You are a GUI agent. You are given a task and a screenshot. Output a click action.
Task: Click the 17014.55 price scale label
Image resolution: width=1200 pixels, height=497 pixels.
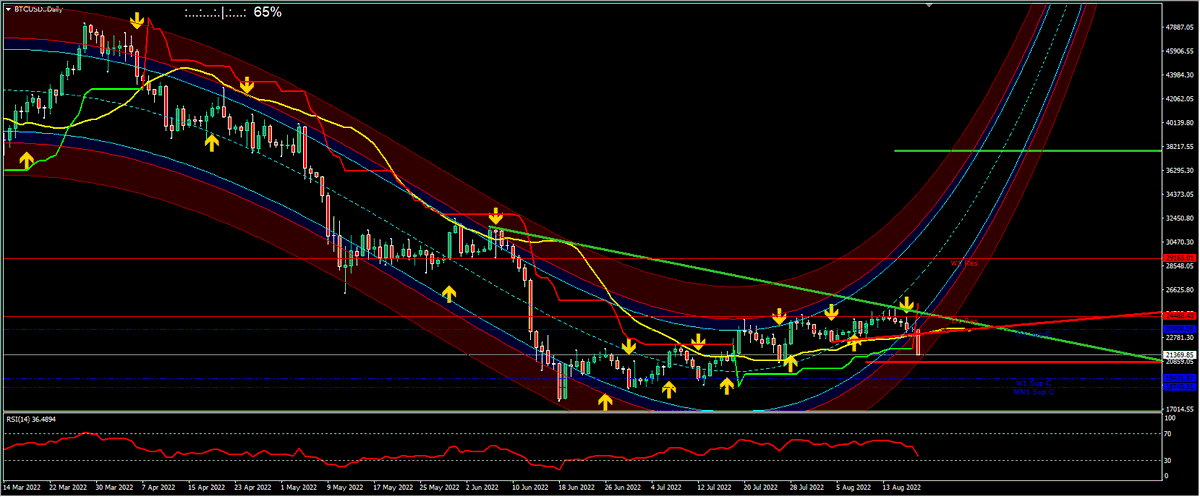click(x=1180, y=410)
